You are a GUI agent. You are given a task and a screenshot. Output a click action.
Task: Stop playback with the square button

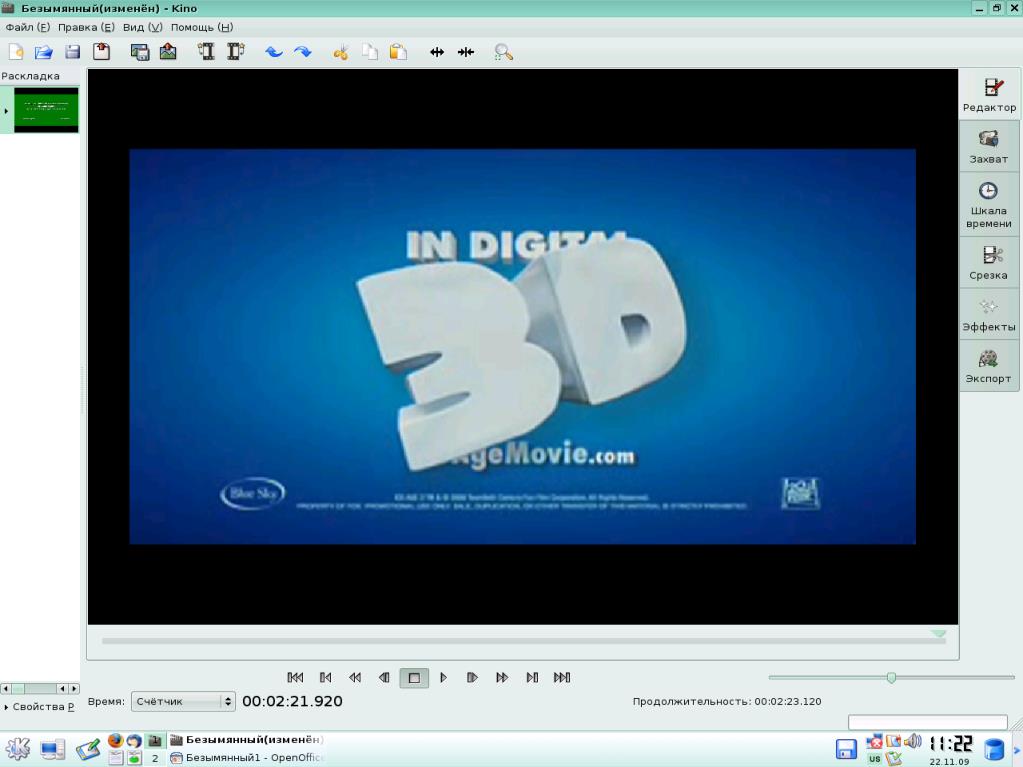click(414, 678)
